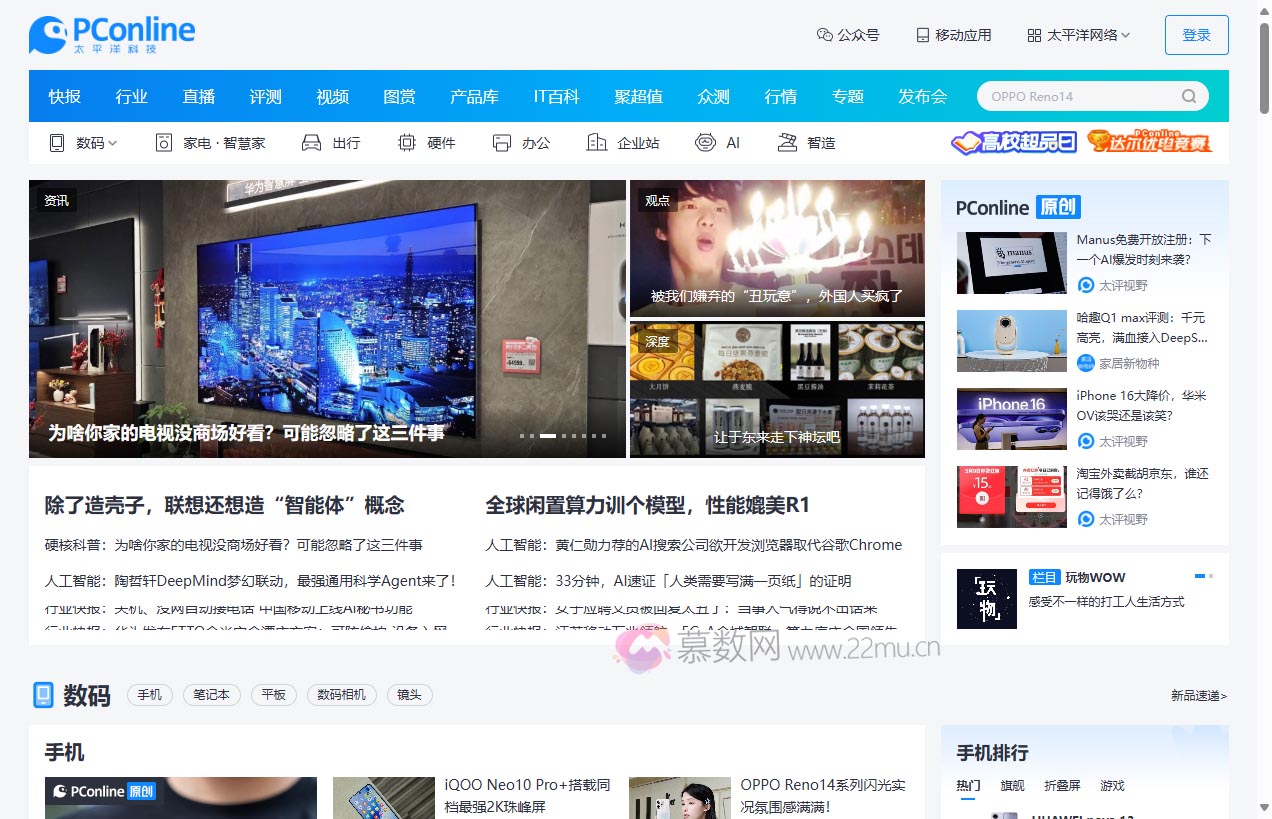1272x819 pixels.
Task: Click the PConline logo
Action: click(112, 35)
